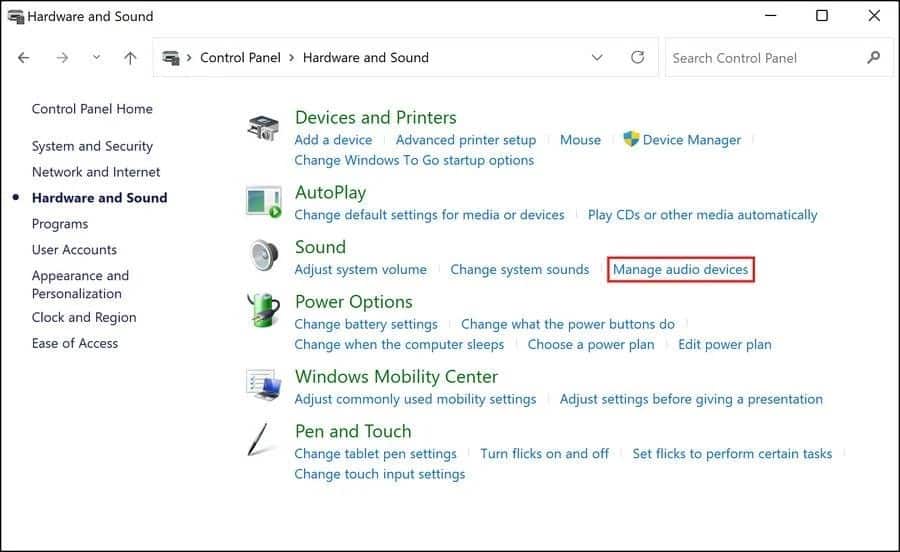Open the Pen and Touch heading
Image resolution: width=900 pixels, height=552 pixels.
353,432
